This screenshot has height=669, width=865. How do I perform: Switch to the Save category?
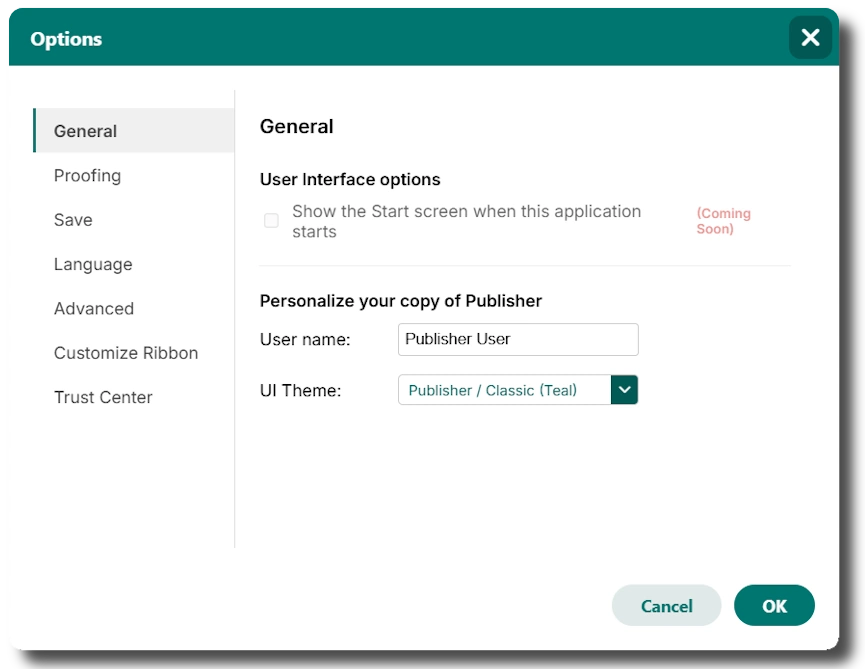[134, 220]
